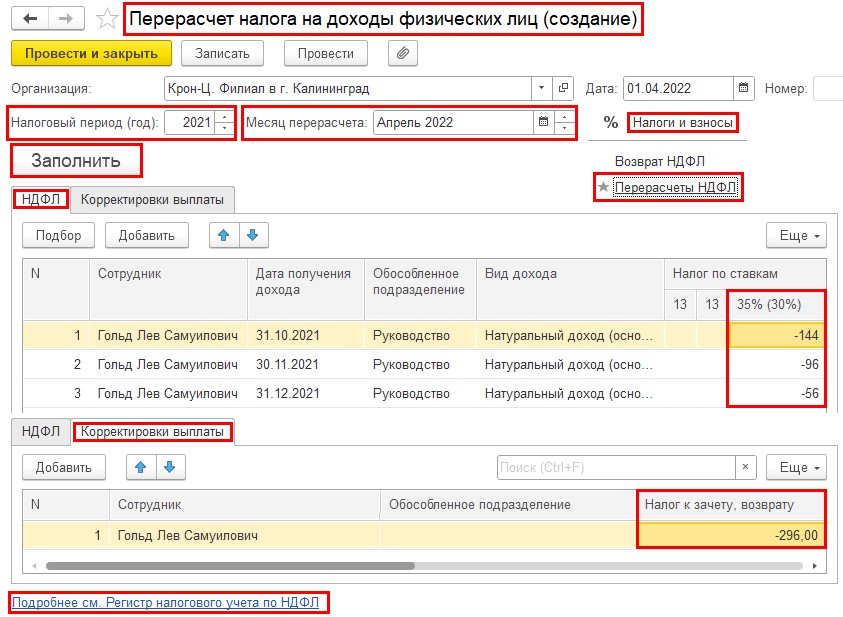Clear the search field with the X button
This screenshot has width=843, height=617.
[x=745, y=467]
